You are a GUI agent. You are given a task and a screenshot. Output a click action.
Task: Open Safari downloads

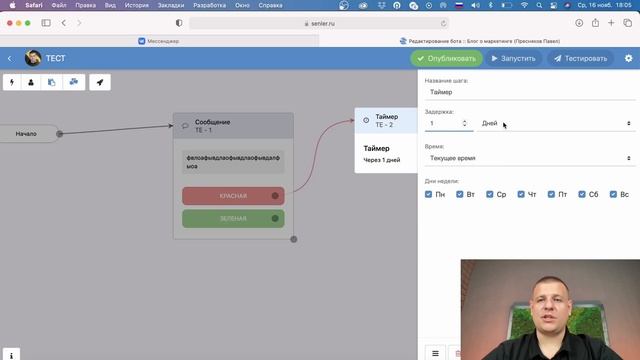pos(579,23)
